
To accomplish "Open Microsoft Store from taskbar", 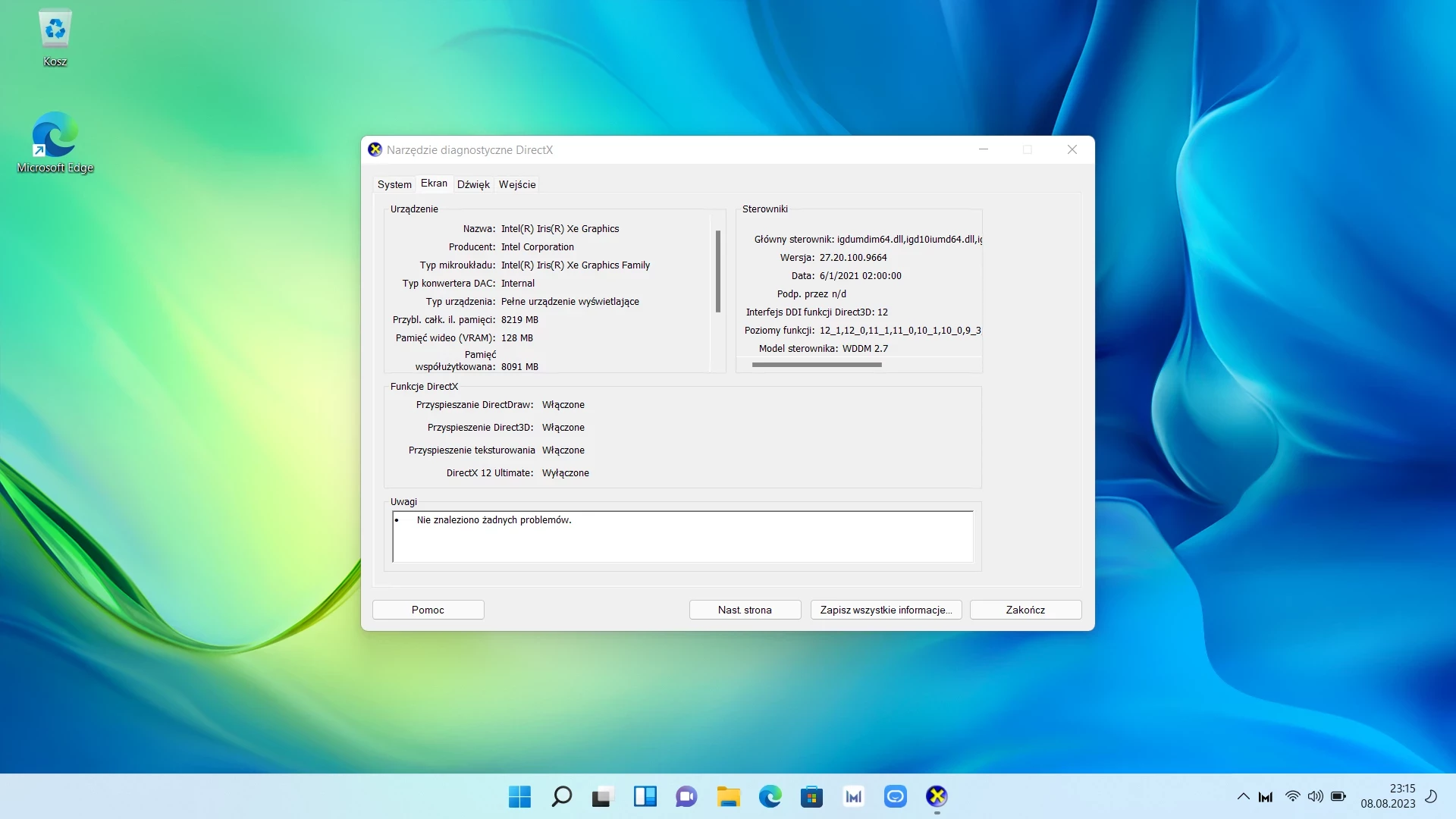I will pos(811,796).
